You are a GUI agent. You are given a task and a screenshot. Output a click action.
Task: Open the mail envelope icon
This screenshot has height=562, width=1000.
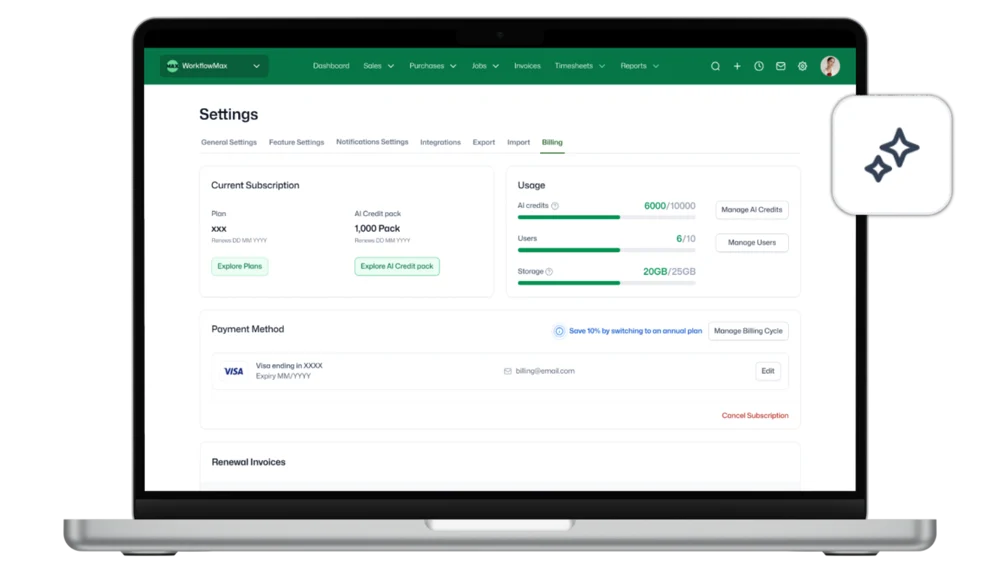pyautogui.click(x=780, y=66)
